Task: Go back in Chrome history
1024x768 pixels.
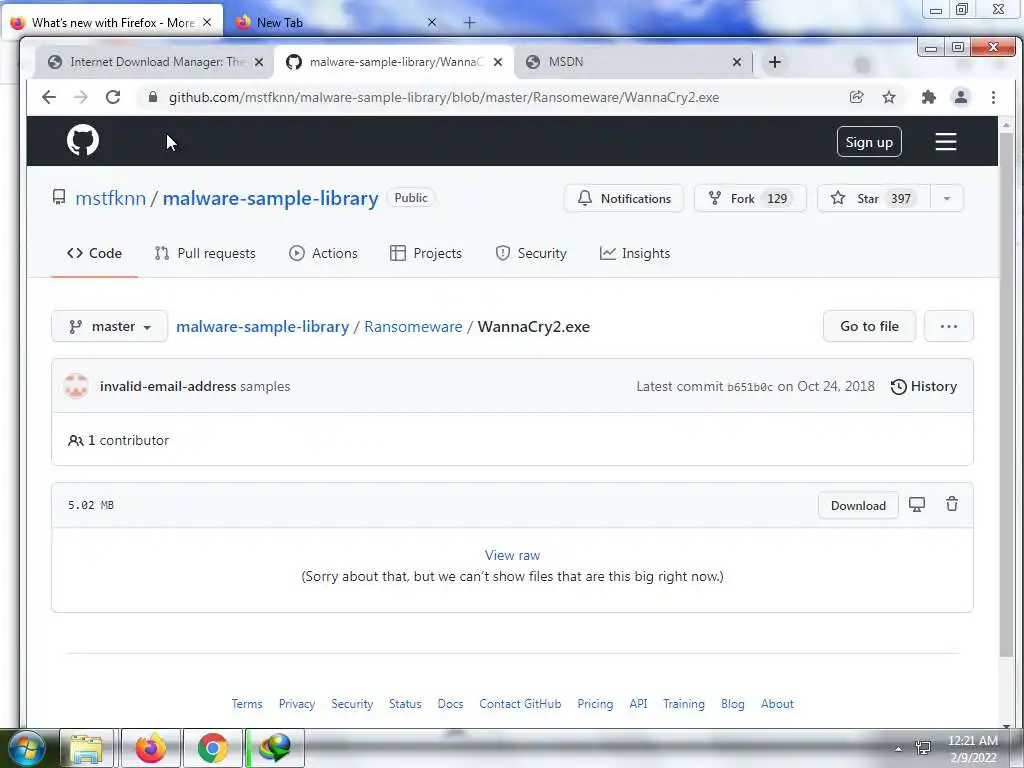Action: 49,97
